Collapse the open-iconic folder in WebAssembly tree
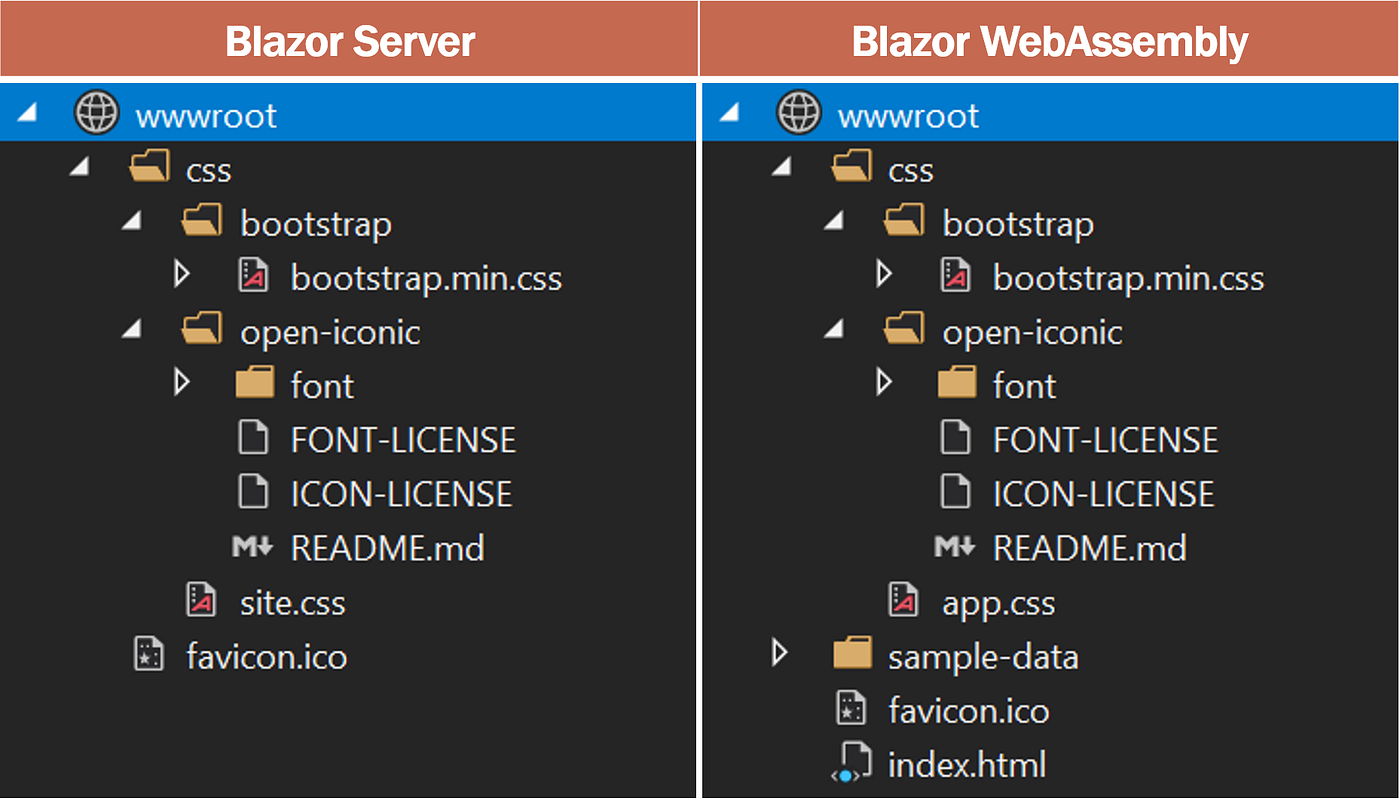This screenshot has height=799, width=1400. coord(834,330)
